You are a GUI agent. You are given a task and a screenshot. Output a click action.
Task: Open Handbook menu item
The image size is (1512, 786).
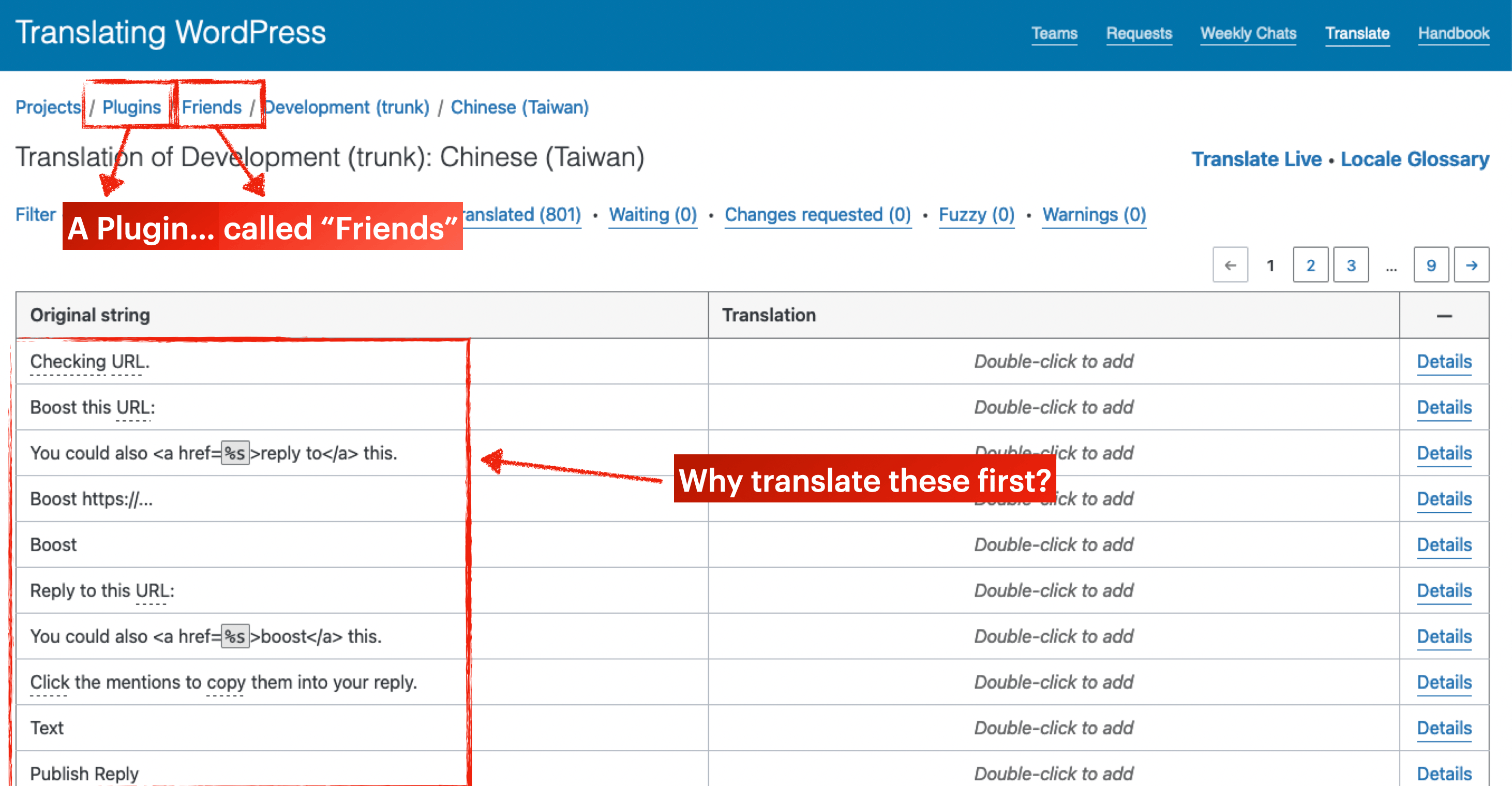(1454, 34)
